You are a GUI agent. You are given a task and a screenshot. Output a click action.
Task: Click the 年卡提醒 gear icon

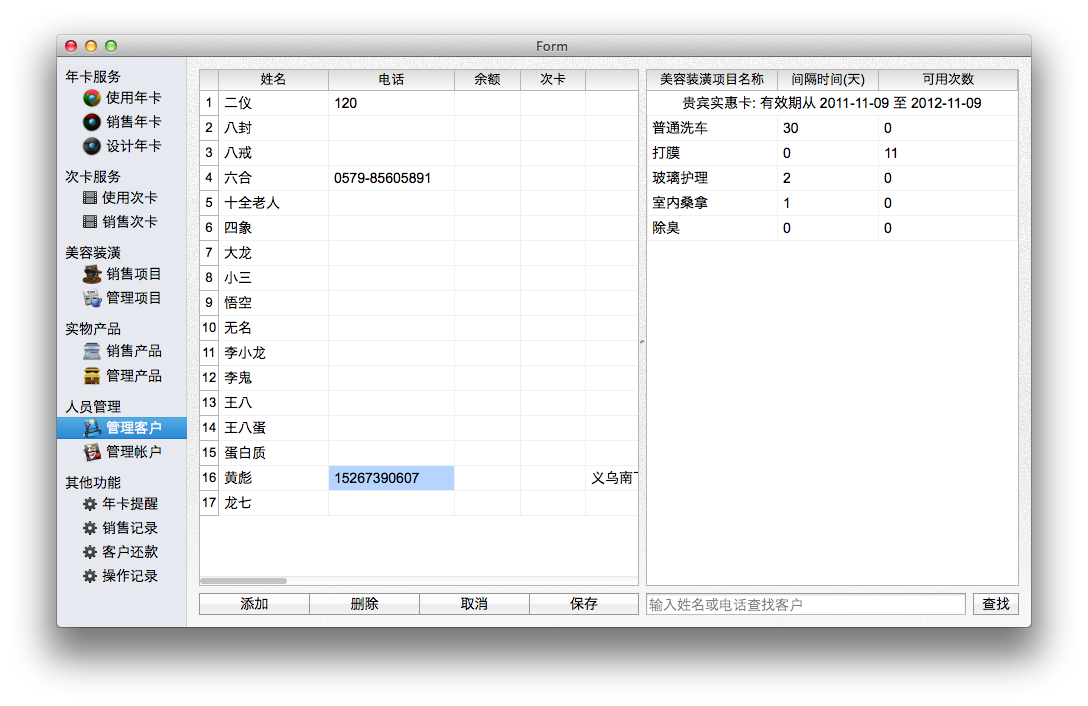click(x=90, y=504)
